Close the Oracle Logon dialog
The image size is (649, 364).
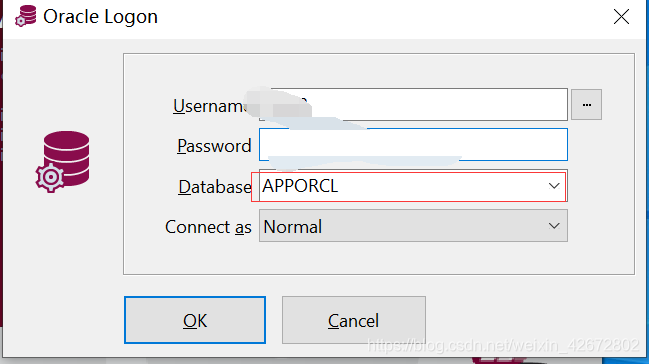click(621, 17)
